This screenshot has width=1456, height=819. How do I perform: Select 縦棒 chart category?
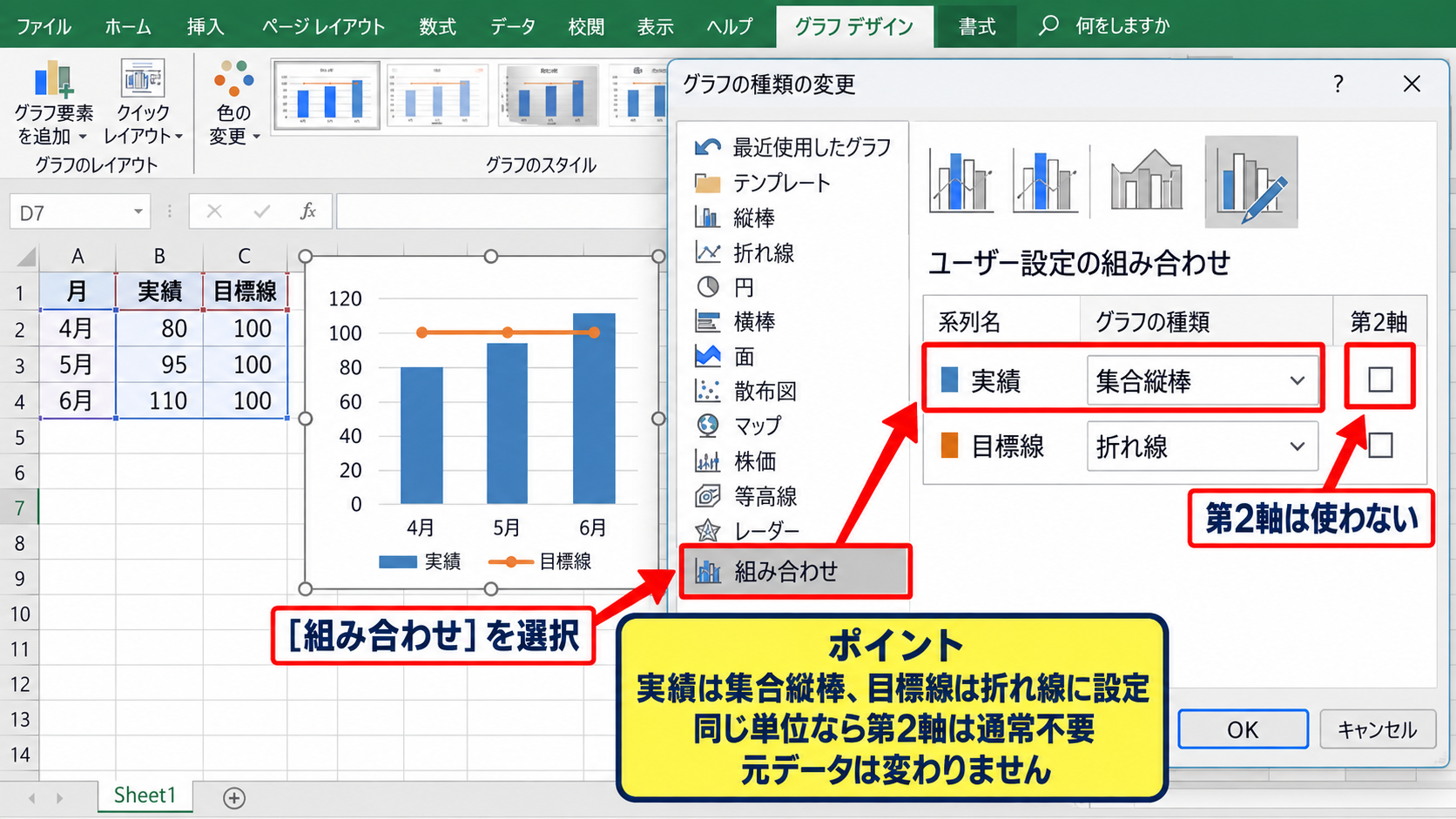pyautogui.click(x=735, y=218)
